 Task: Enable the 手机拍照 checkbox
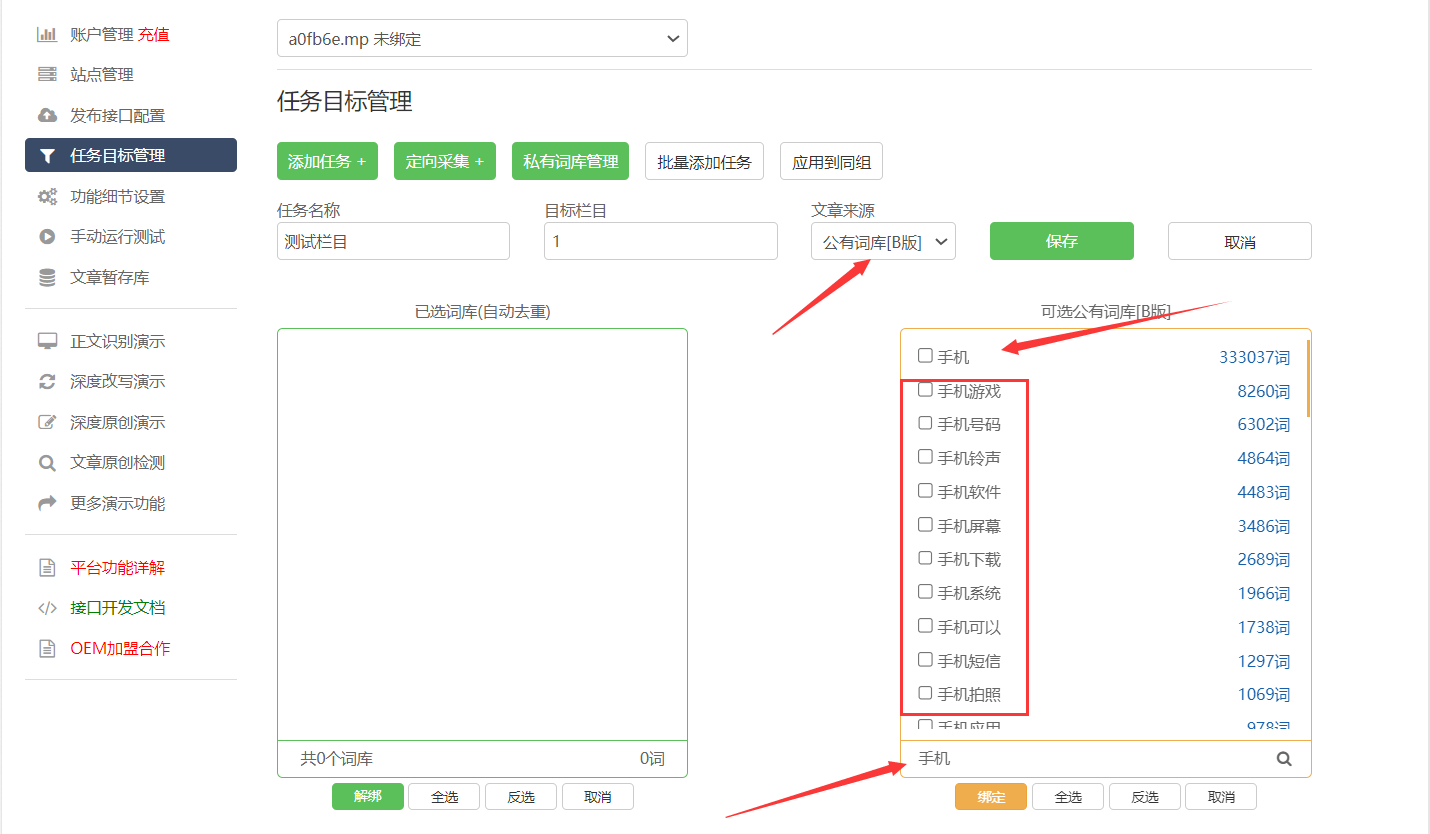[925, 693]
